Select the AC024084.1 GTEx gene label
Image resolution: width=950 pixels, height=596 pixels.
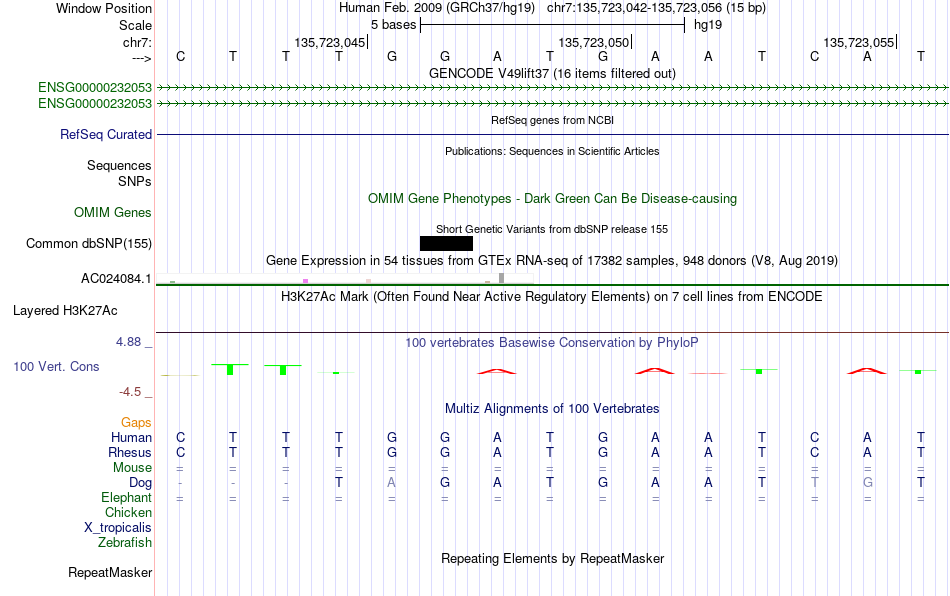point(116,279)
